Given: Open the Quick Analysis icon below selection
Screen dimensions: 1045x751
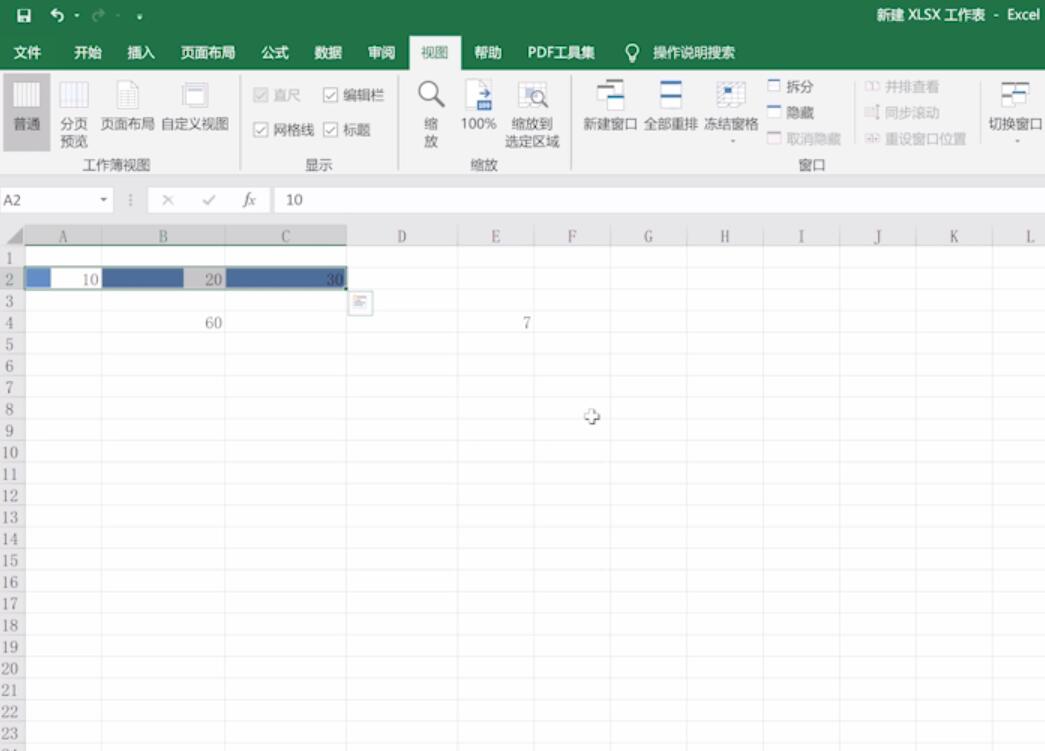Looking at the screenshot, I should 360,303.
